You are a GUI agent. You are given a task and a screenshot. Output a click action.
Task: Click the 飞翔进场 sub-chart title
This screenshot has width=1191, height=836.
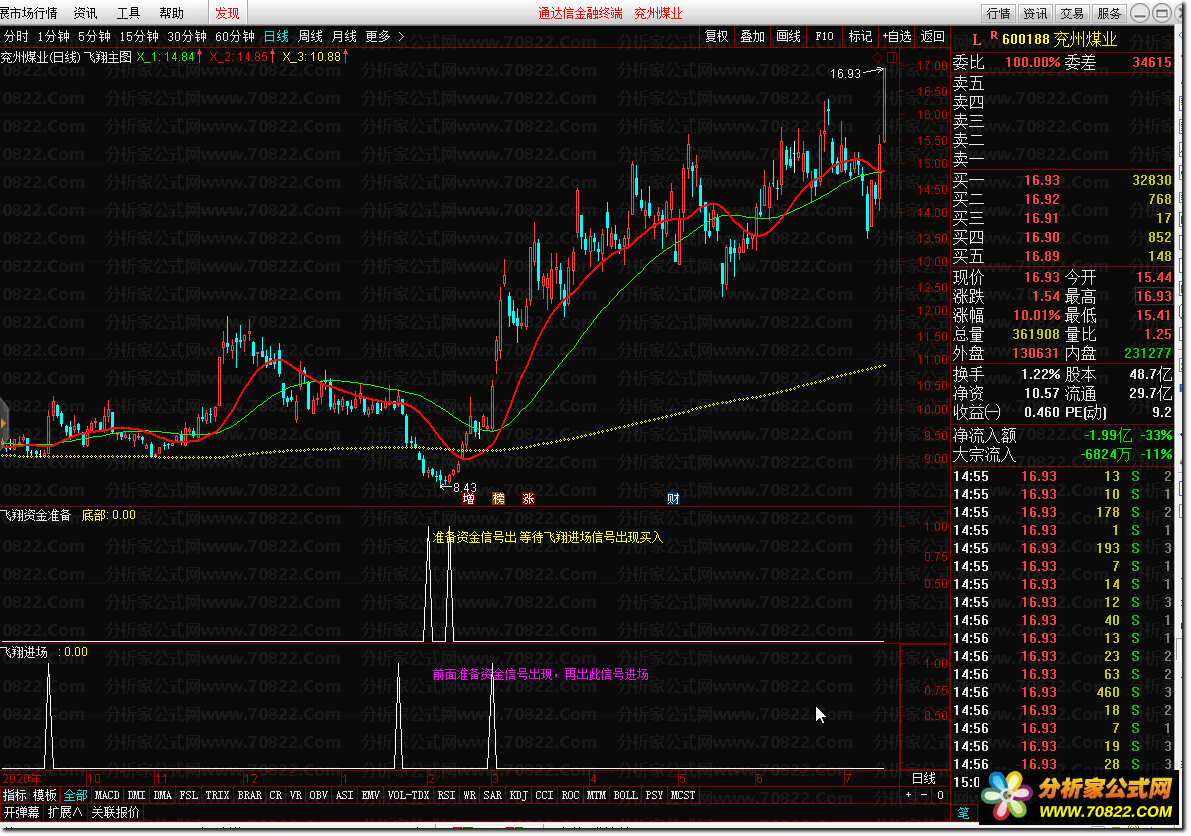coord(24,652)
